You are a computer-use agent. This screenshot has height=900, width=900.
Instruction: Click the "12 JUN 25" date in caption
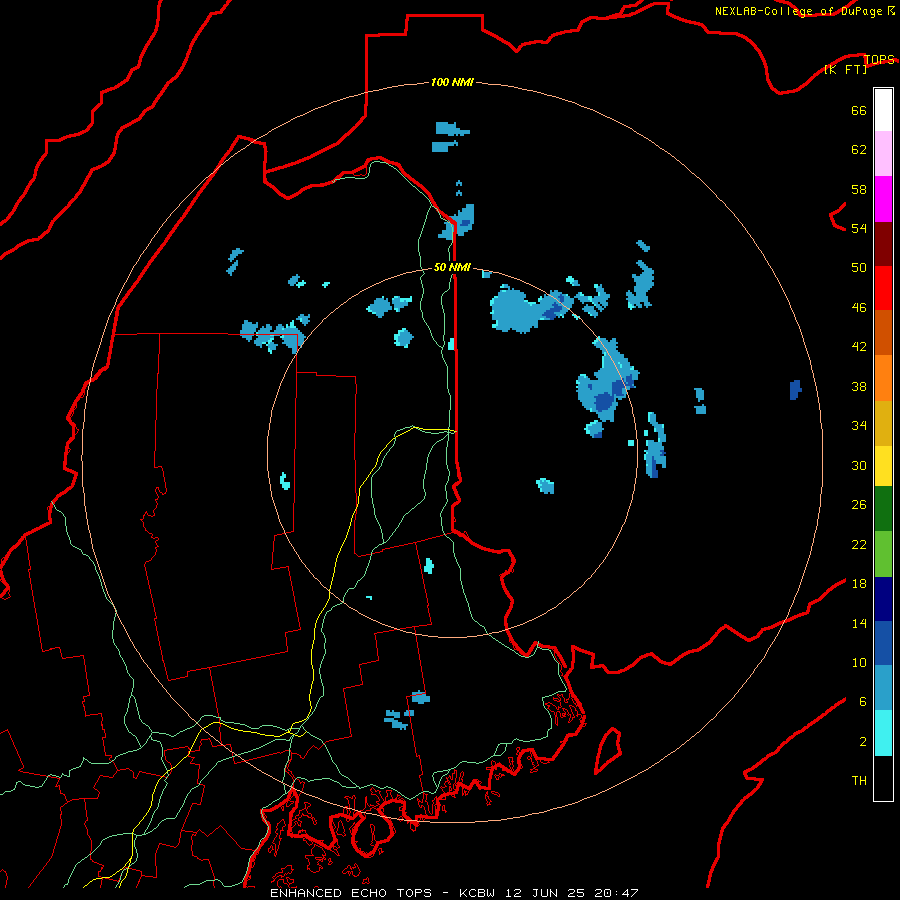pyautogui.click(x=545, y=893)
